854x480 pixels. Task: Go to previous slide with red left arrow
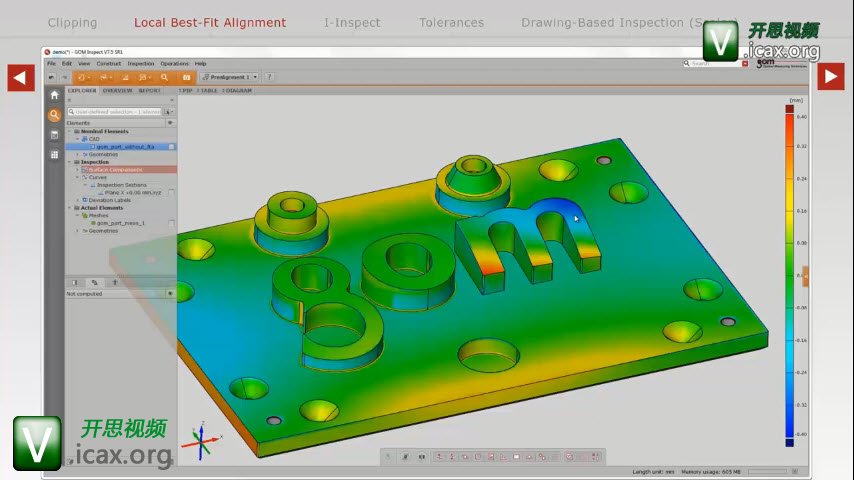click(x=21, y=77)
